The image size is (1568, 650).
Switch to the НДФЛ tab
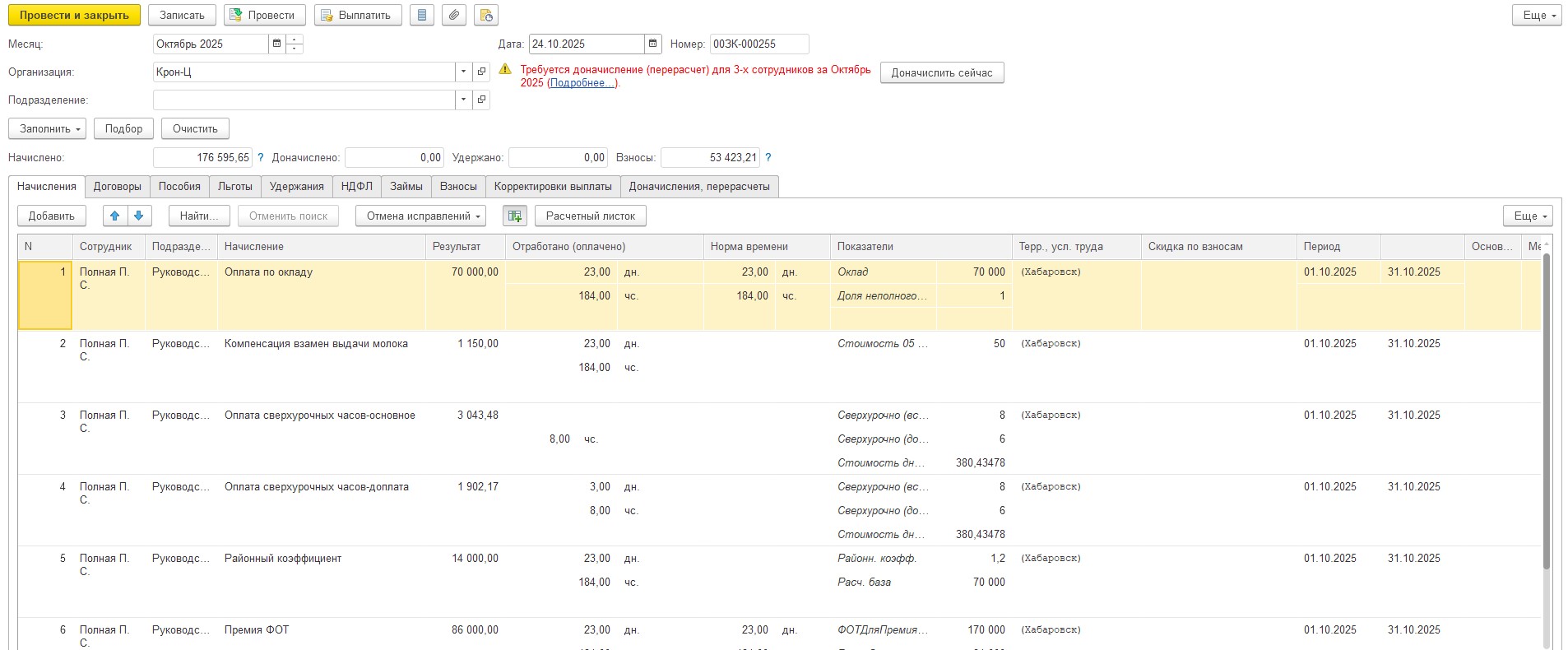(356, 187)
